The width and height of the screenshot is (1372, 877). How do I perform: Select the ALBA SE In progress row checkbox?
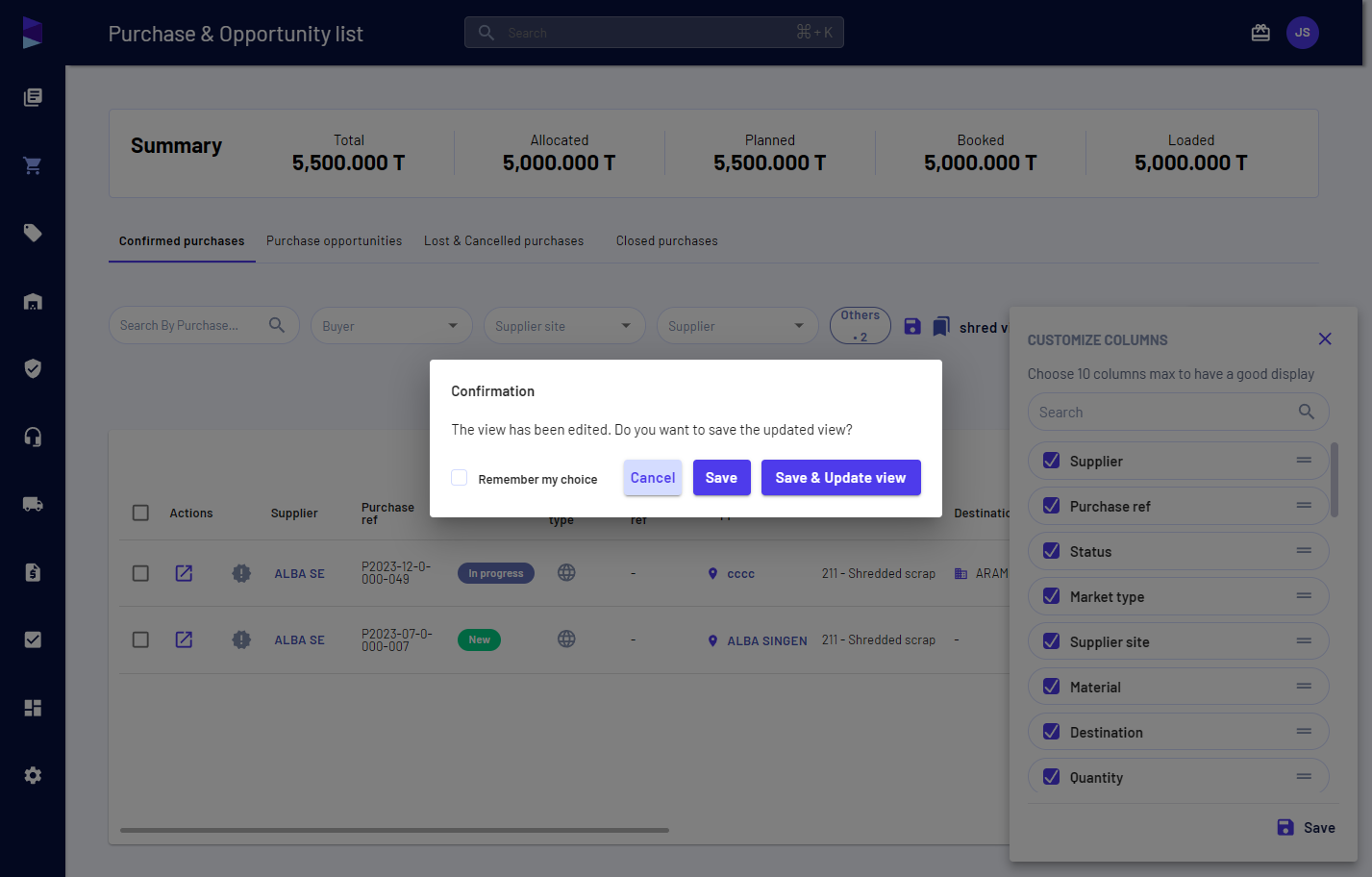pyautogui.click(x=140, y=573)
